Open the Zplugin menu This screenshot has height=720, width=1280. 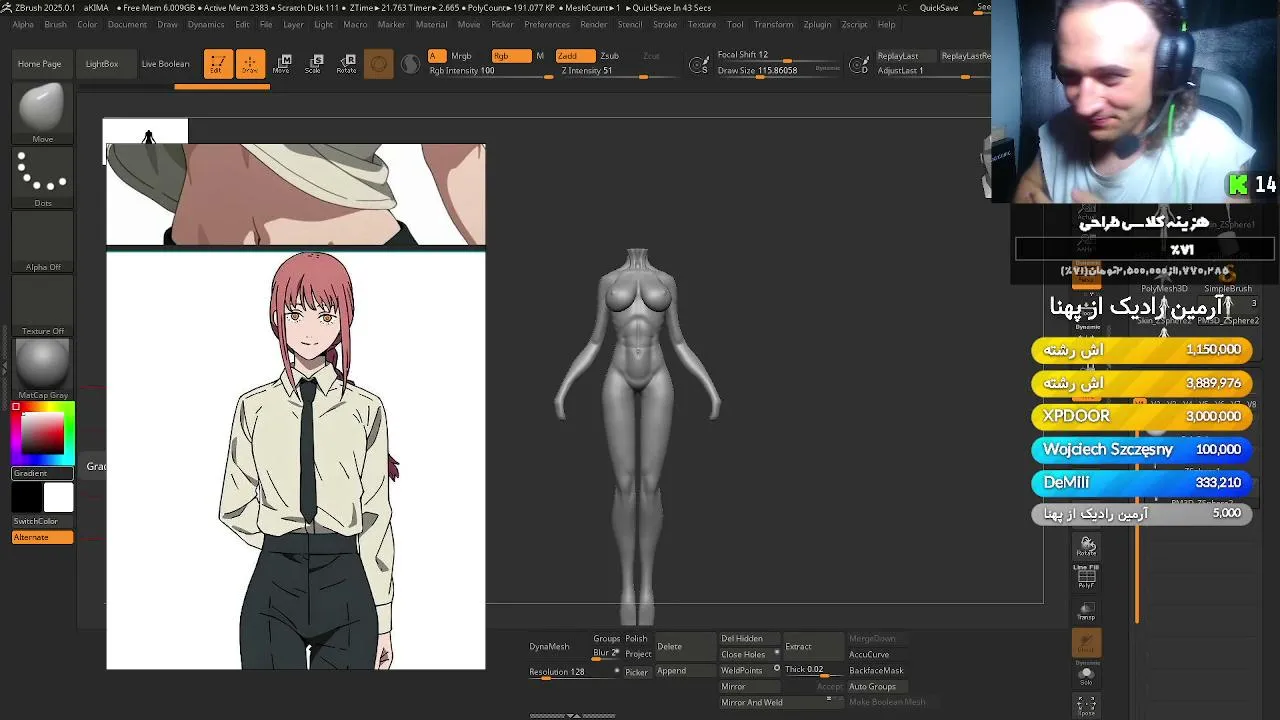(x=817, y=25)
